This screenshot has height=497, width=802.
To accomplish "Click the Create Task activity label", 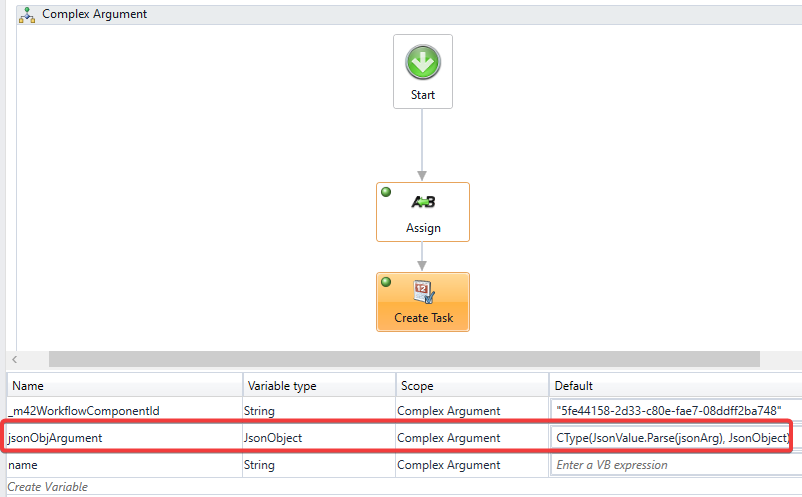I will [423, 318].
